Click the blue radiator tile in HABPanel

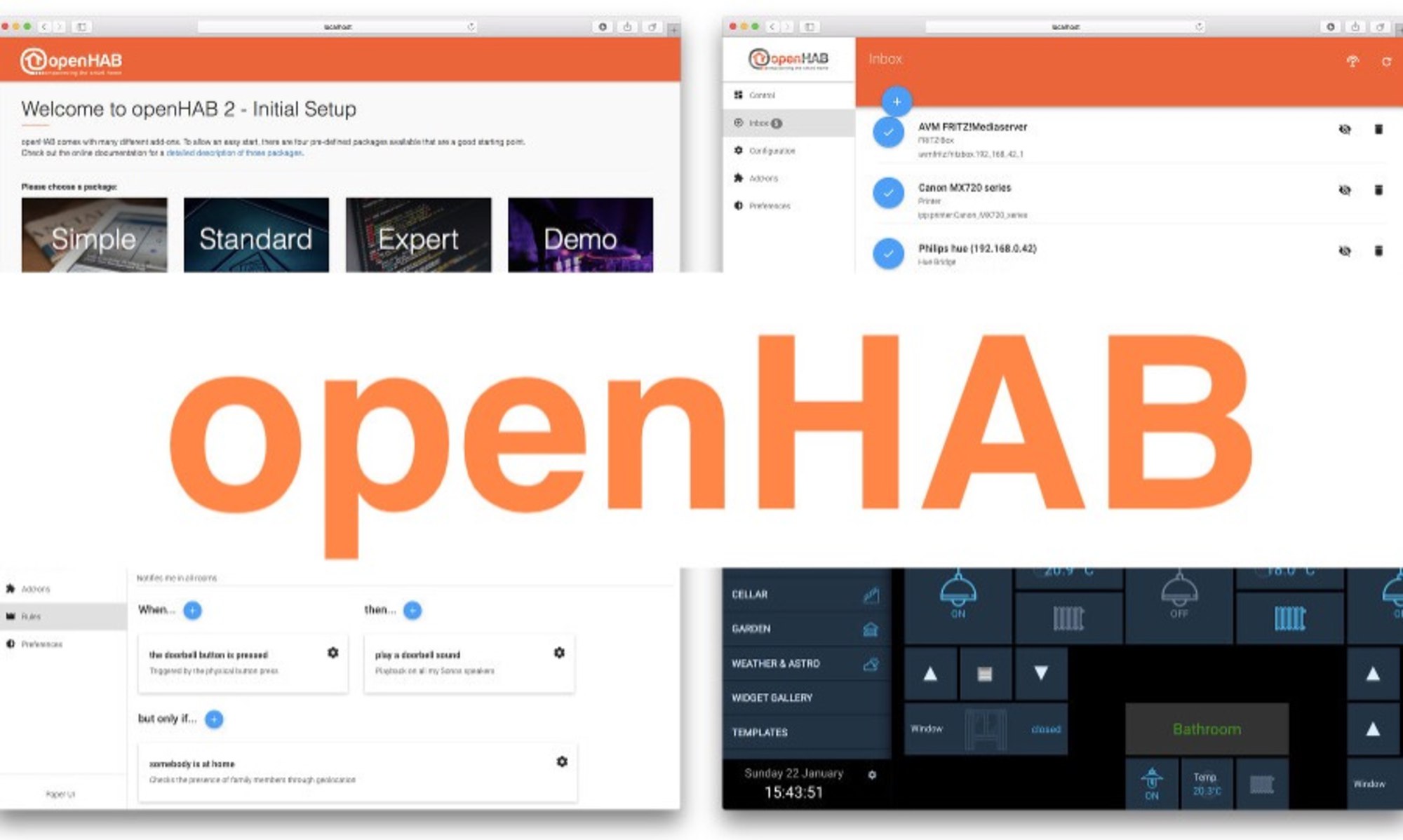pos(1289,618)
